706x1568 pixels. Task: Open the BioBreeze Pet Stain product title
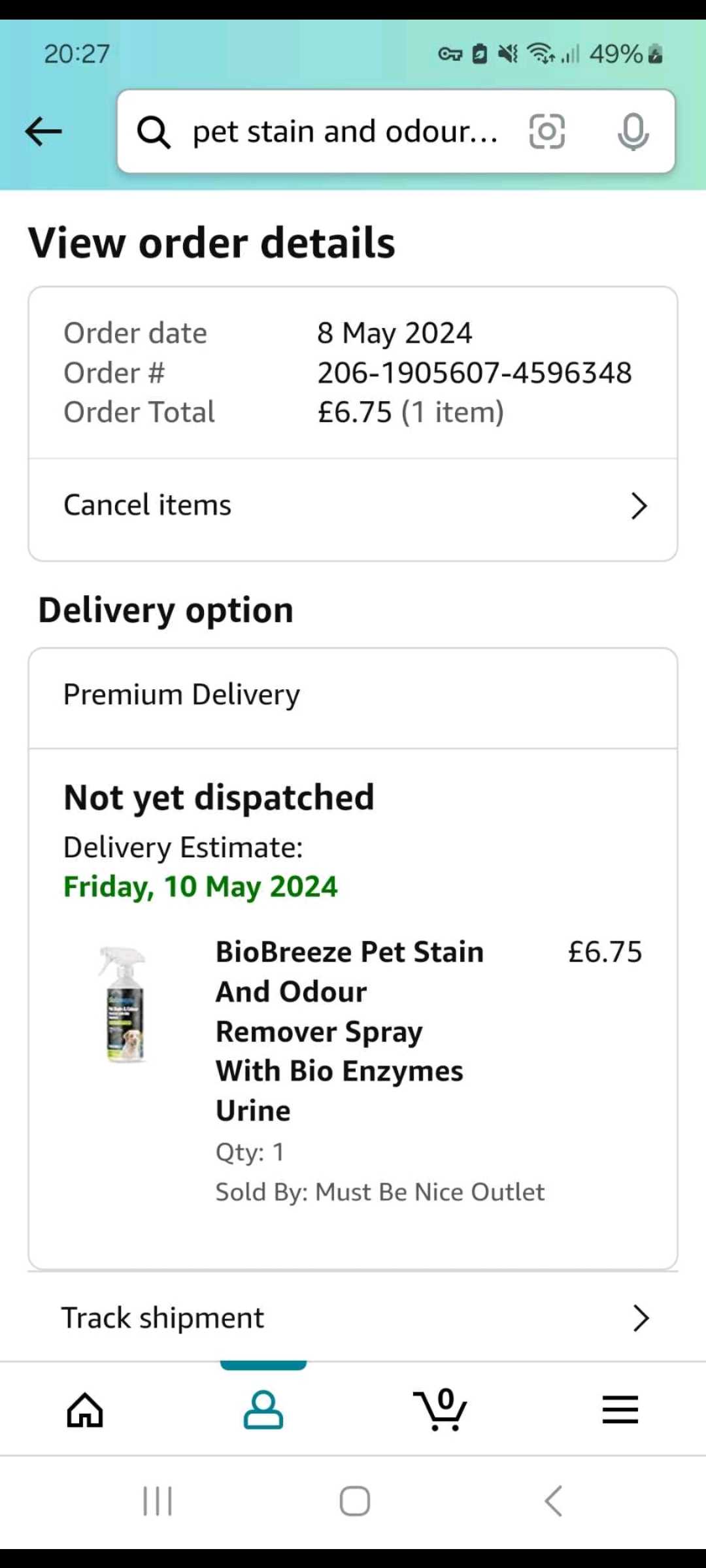coord(350,1031)
